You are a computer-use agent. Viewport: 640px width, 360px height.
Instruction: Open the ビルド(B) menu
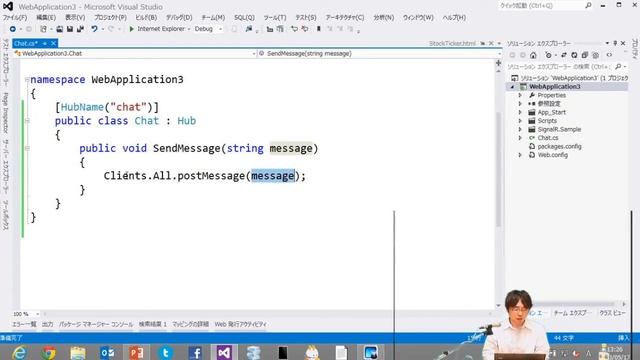(x=146, y=18)
